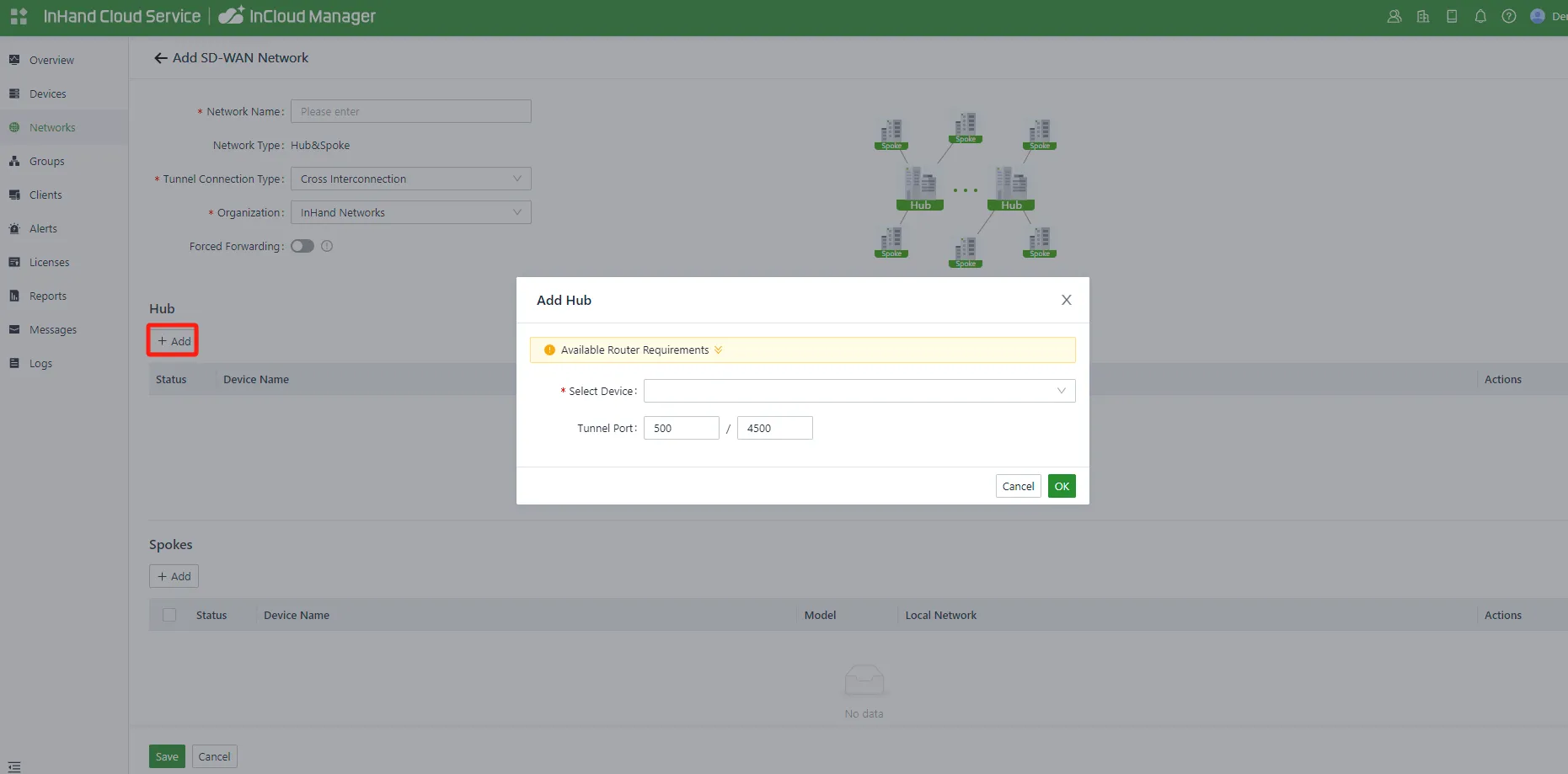1568x774 pixels.
Task: Open Reports in the sidebar menu
Action: (x=48, y=296)
